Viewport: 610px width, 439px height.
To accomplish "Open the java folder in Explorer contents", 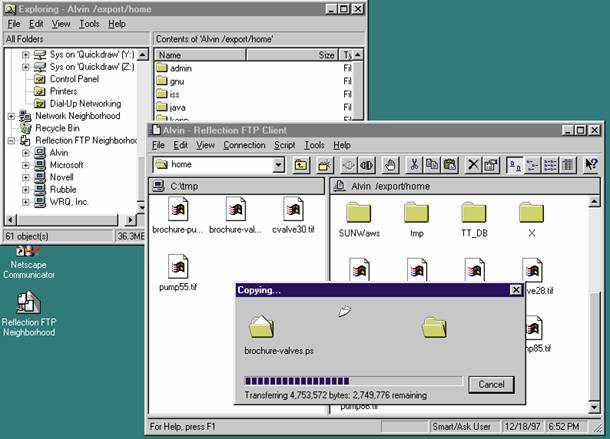I will tap(171, 107).
